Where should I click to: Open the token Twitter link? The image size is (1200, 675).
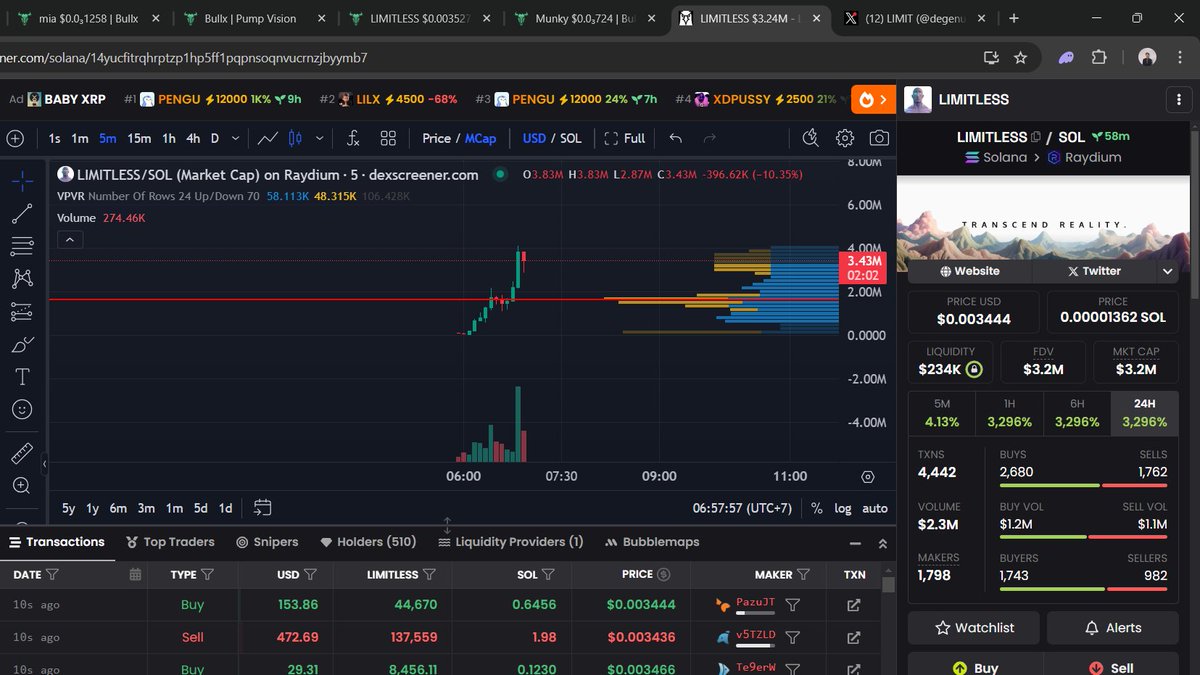[x=1094, y=271]
